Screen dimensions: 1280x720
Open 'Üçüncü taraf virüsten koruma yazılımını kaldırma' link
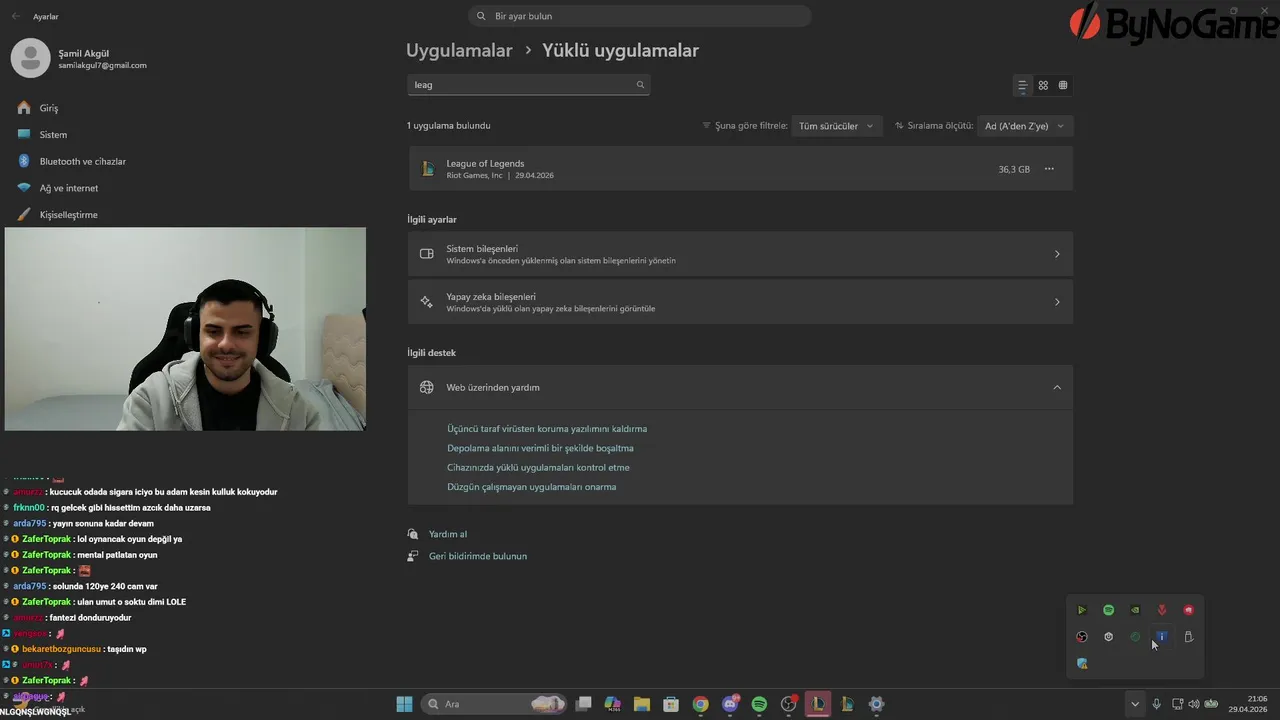(547, 429)
